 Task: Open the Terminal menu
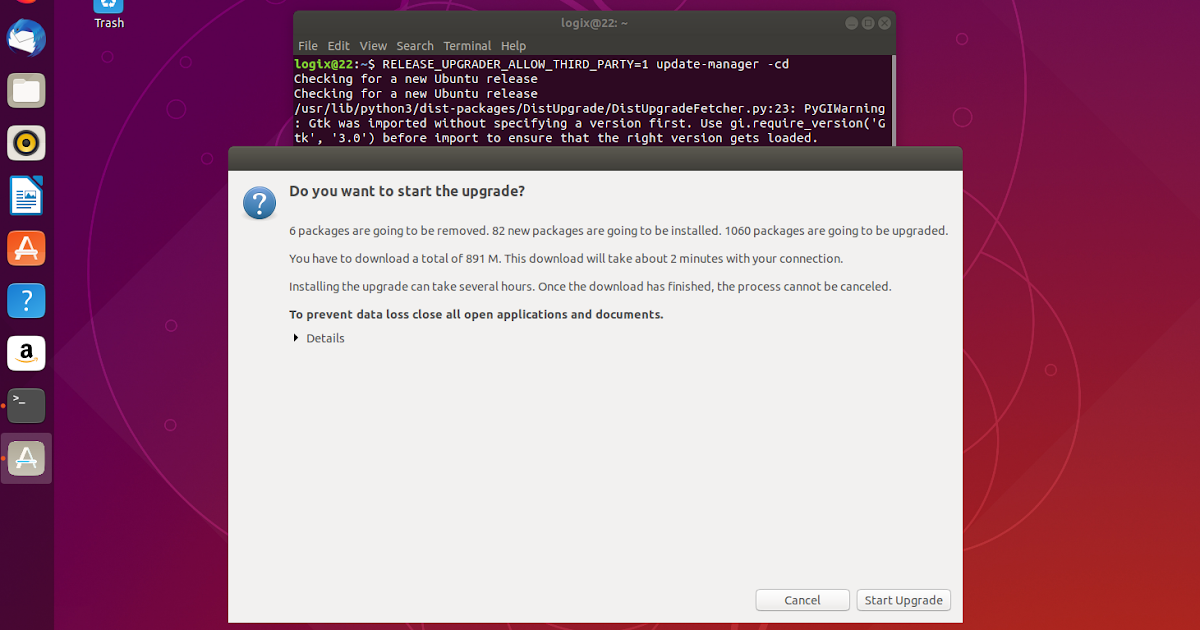pos(467,45)
